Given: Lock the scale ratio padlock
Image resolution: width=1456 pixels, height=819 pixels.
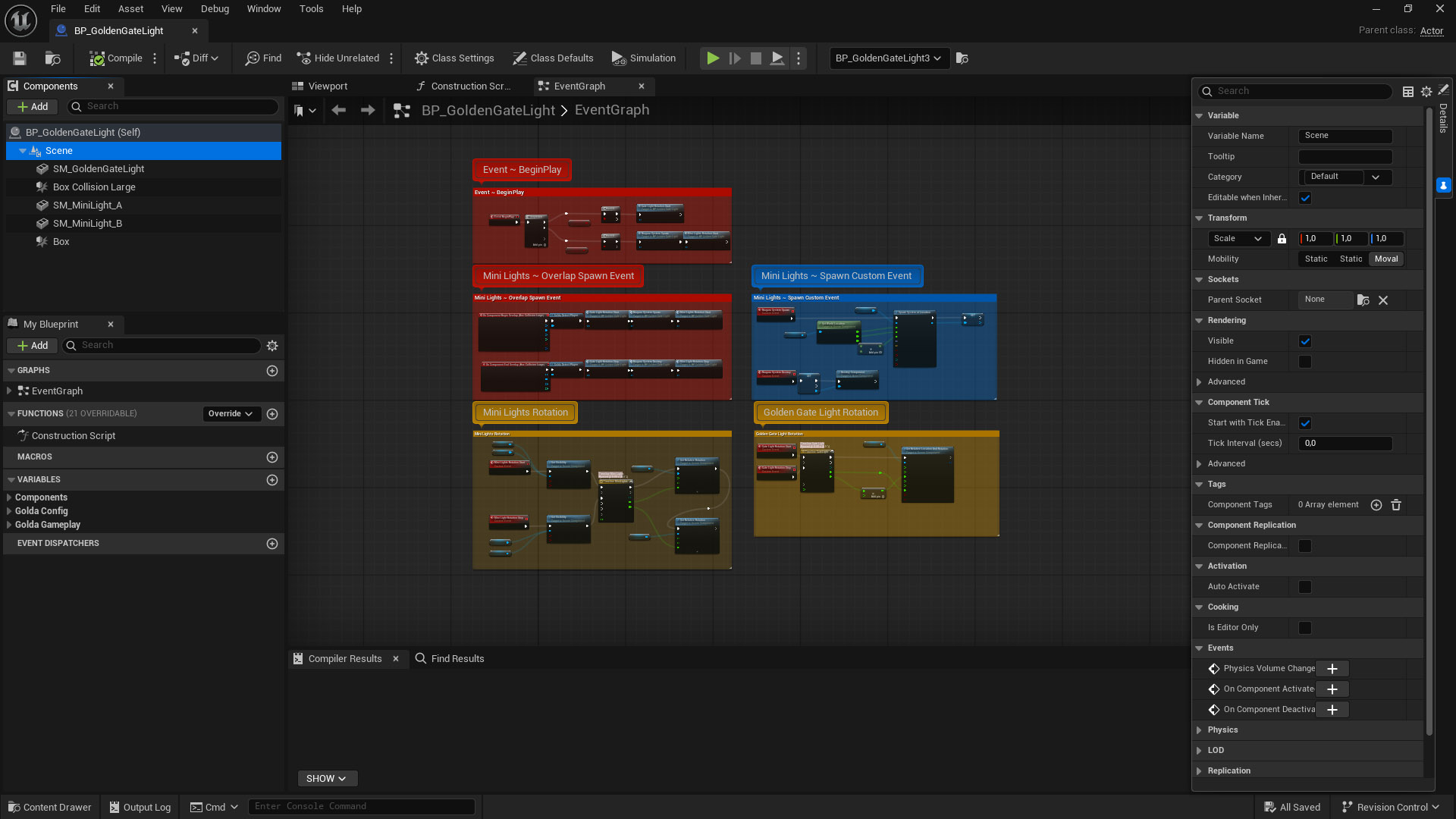Looking at the screenshot, I should pyautogui.click(x=1282, y=239).
